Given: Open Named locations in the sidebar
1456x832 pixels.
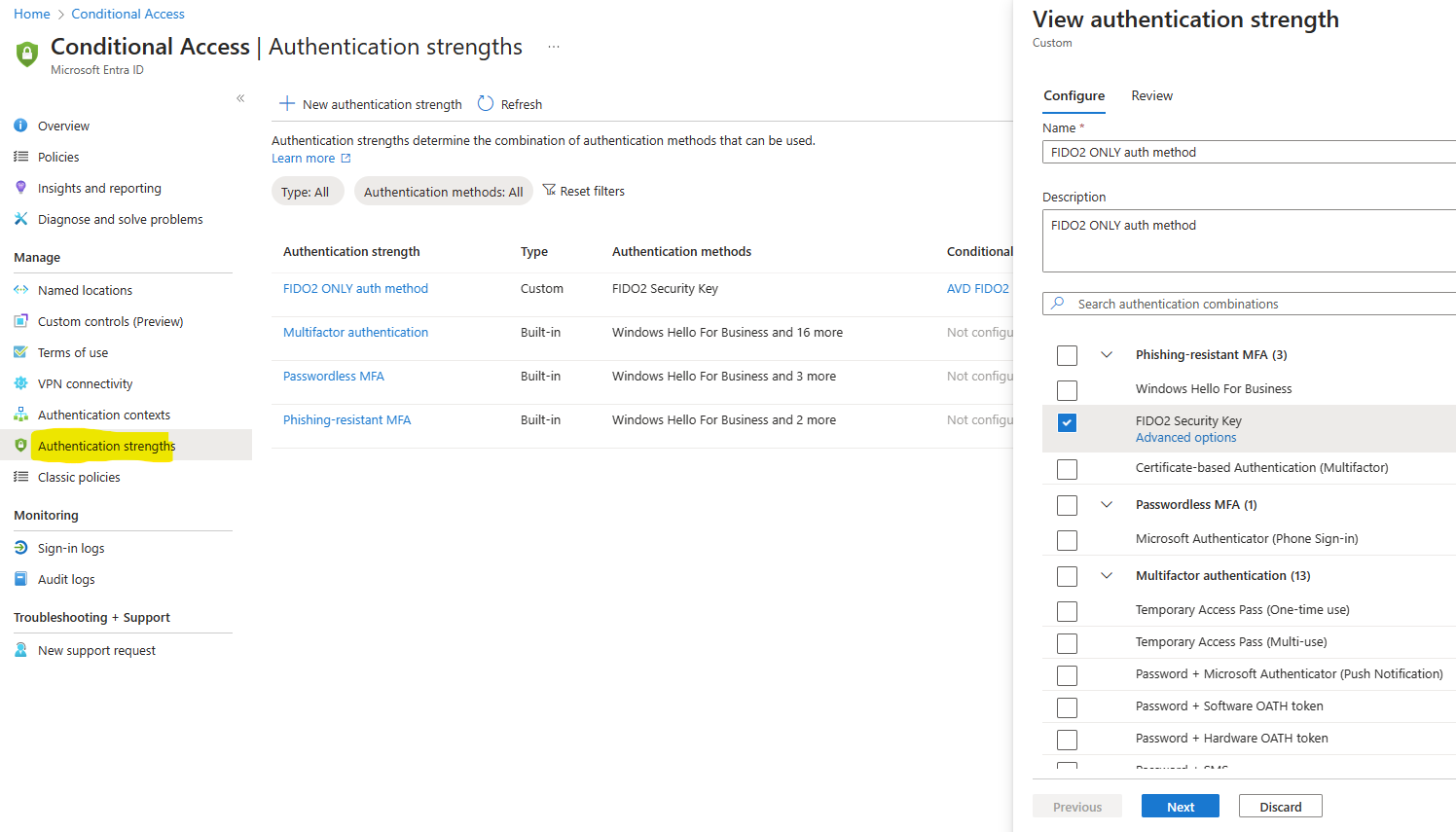Looking at the screenshot, I should pos(85,290).
